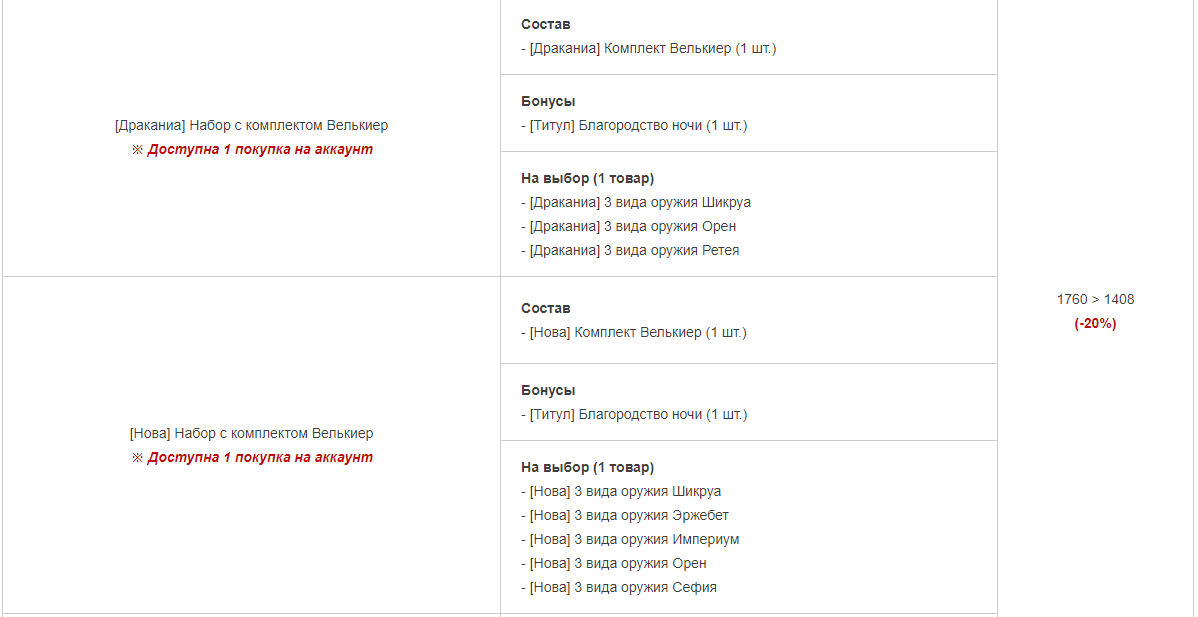1198x617 pixels.
Task: Click [Дракания] 3 вида оружия Шикруа
Action: click(636, 202)
